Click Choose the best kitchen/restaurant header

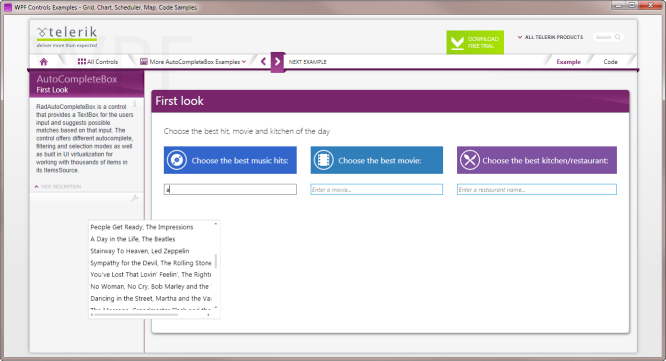point(537,160)
